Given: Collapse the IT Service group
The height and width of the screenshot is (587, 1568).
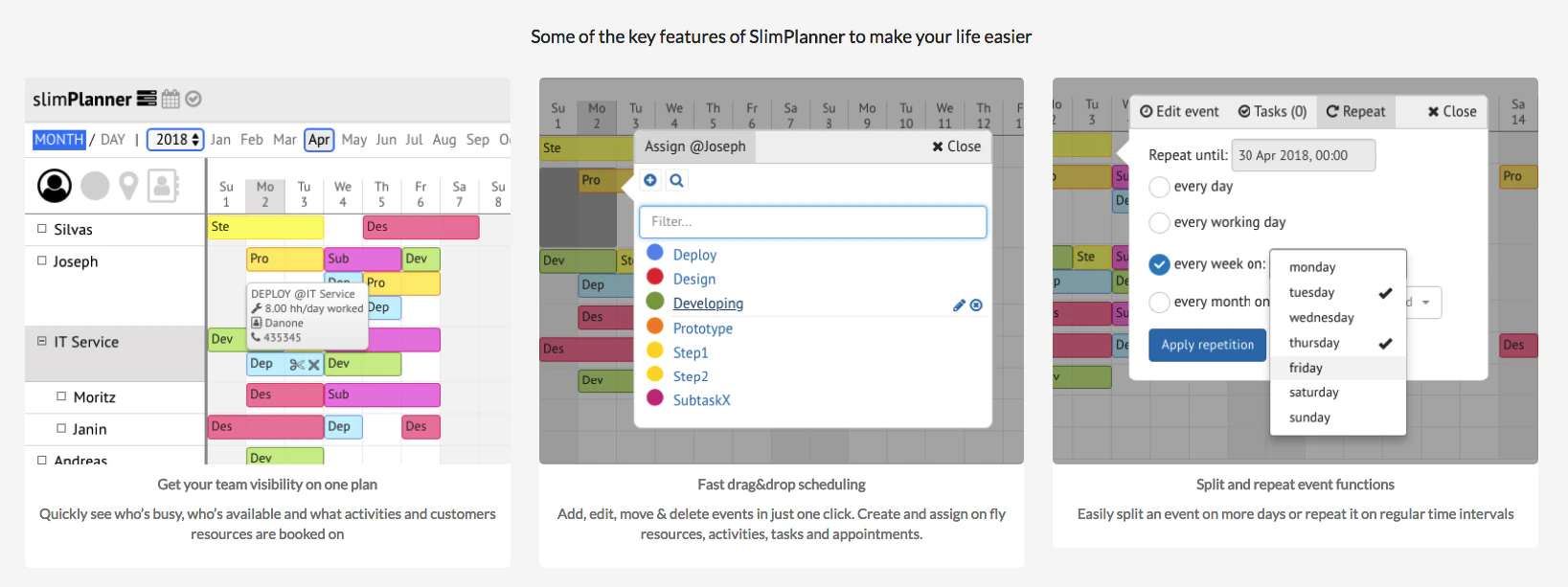Looking at the screenshot, I should (41, 341).
